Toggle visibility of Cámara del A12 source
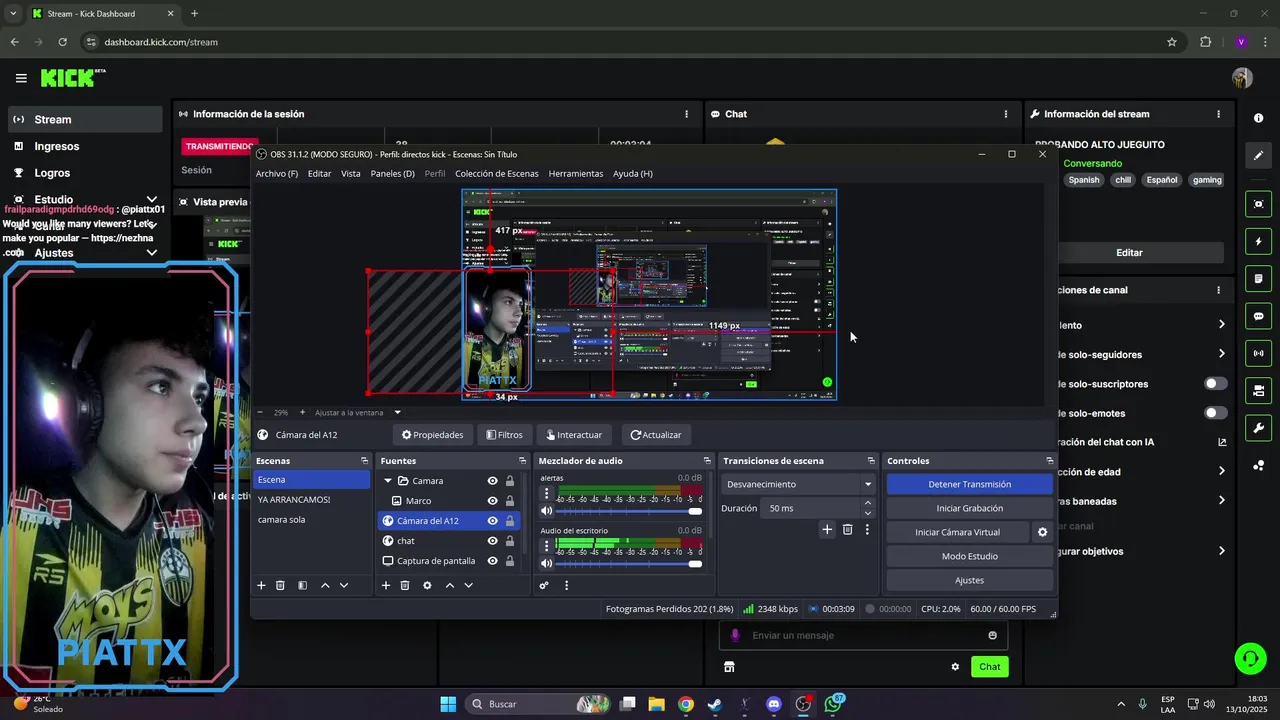The height and width of the screenshot is (720, 1280). (492, 521)
